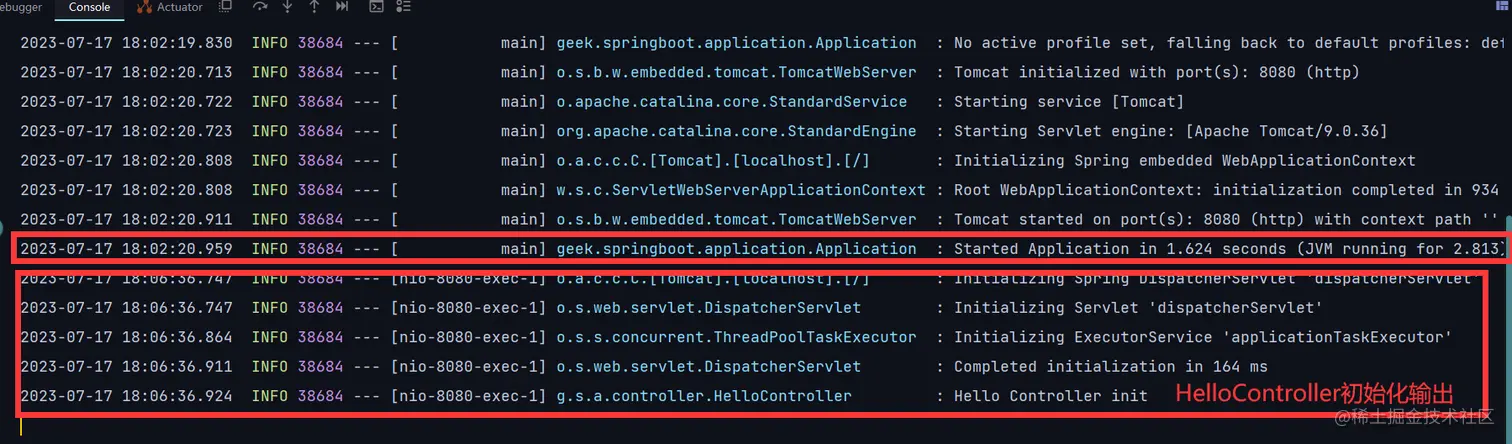Click the red HelloController annotation text
The height and width of the screenshot is (444, 1512).
(x=1313, y=394)
